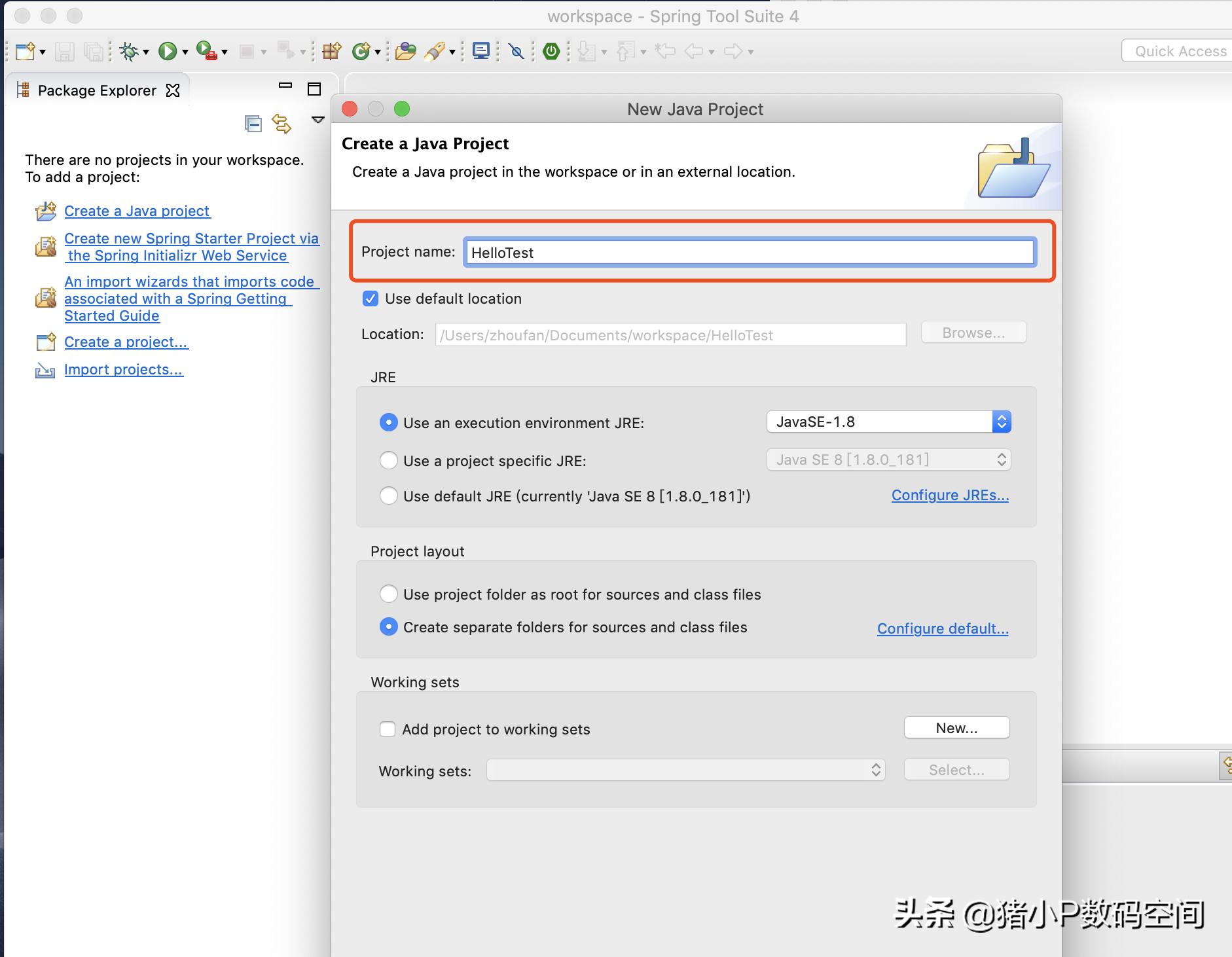This screenshot has height=957, width=1232.
Task: Expand the external tools dropdown arrow
Action: [224, 52]
